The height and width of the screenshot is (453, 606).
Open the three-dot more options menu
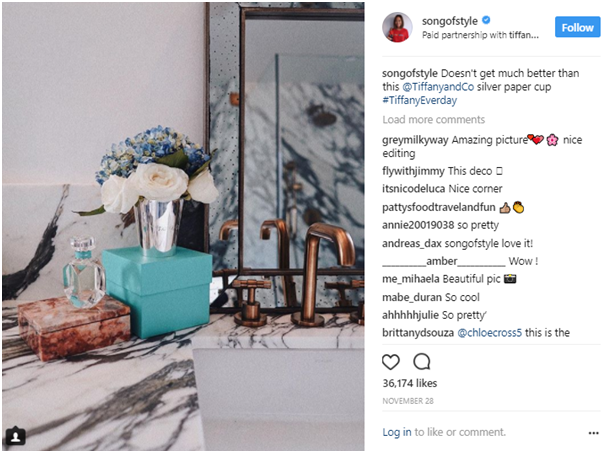click(x=594, y=433)
